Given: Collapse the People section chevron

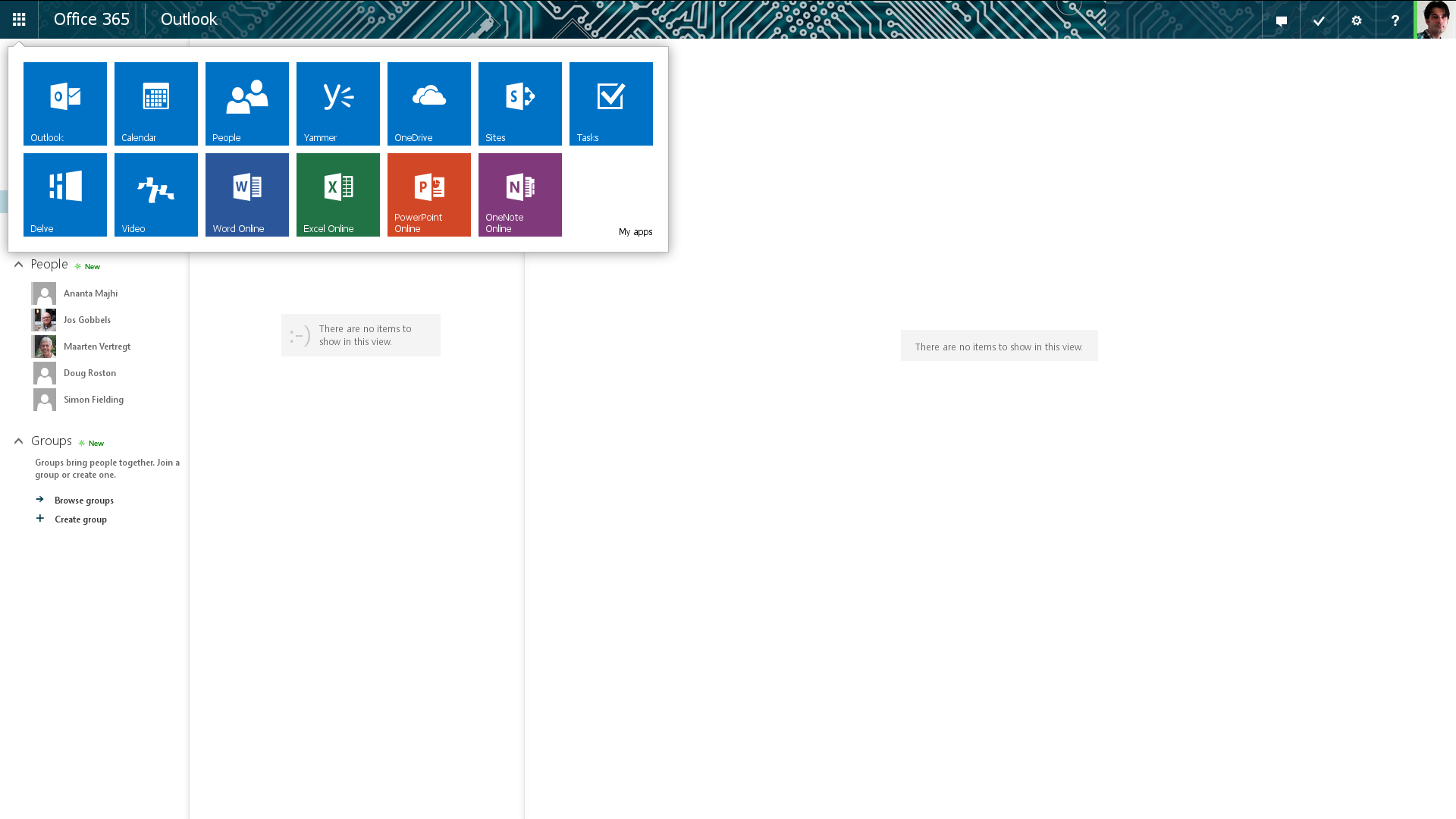Looking at the screenshot, I should (x=19, y=265).
